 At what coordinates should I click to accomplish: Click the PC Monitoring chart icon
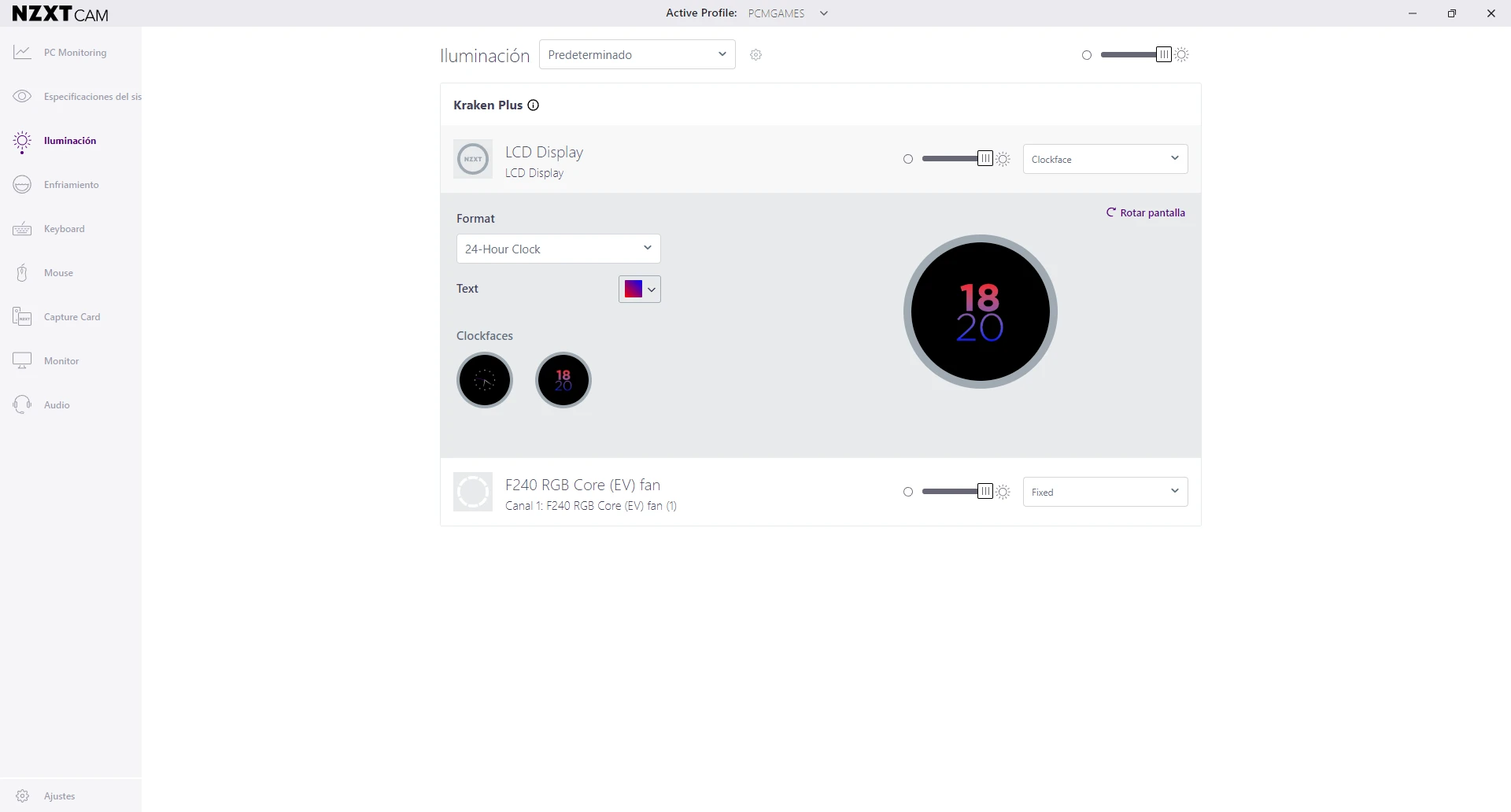tap(22, 52)
